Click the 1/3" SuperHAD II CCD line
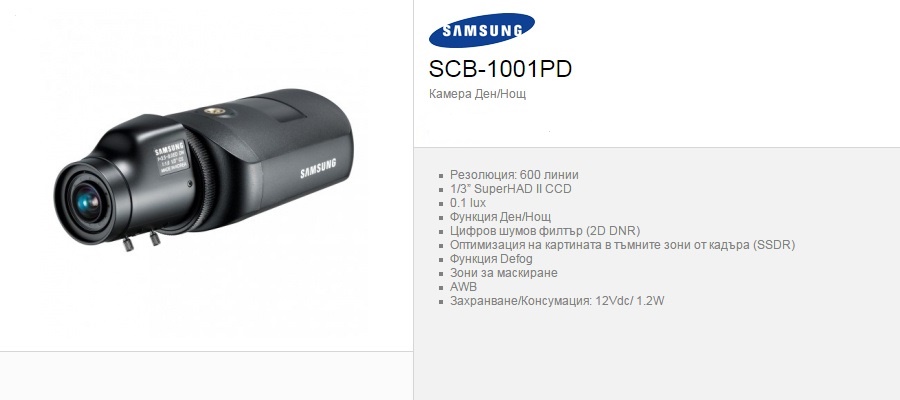 511,189
